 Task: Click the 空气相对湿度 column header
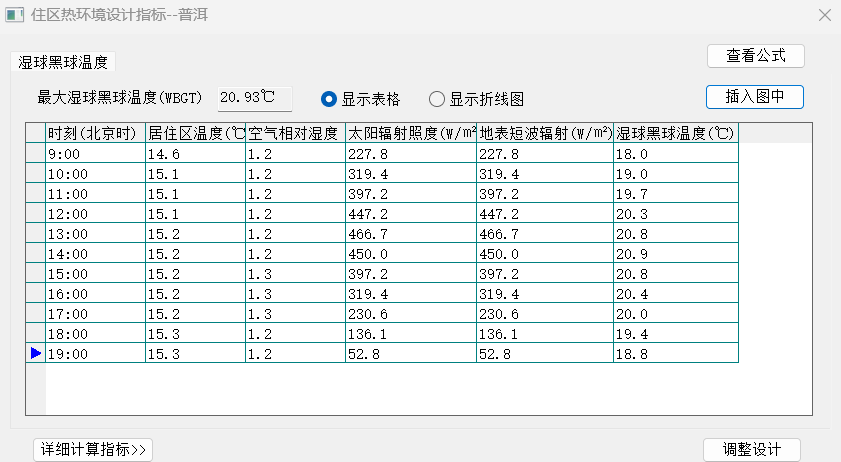click(x=295, y=133)
